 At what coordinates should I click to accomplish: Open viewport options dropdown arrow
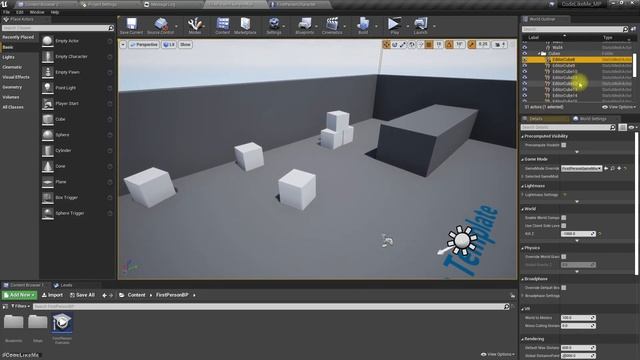pyautogui.click(x=123, y=44)
